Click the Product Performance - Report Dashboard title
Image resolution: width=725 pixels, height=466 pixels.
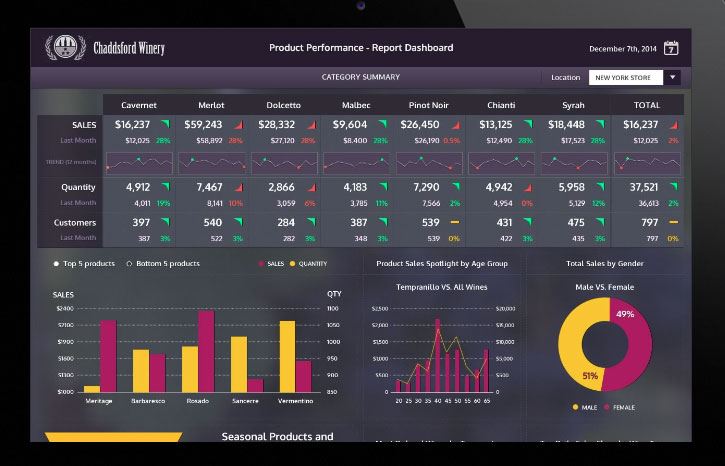pos(361,48)
